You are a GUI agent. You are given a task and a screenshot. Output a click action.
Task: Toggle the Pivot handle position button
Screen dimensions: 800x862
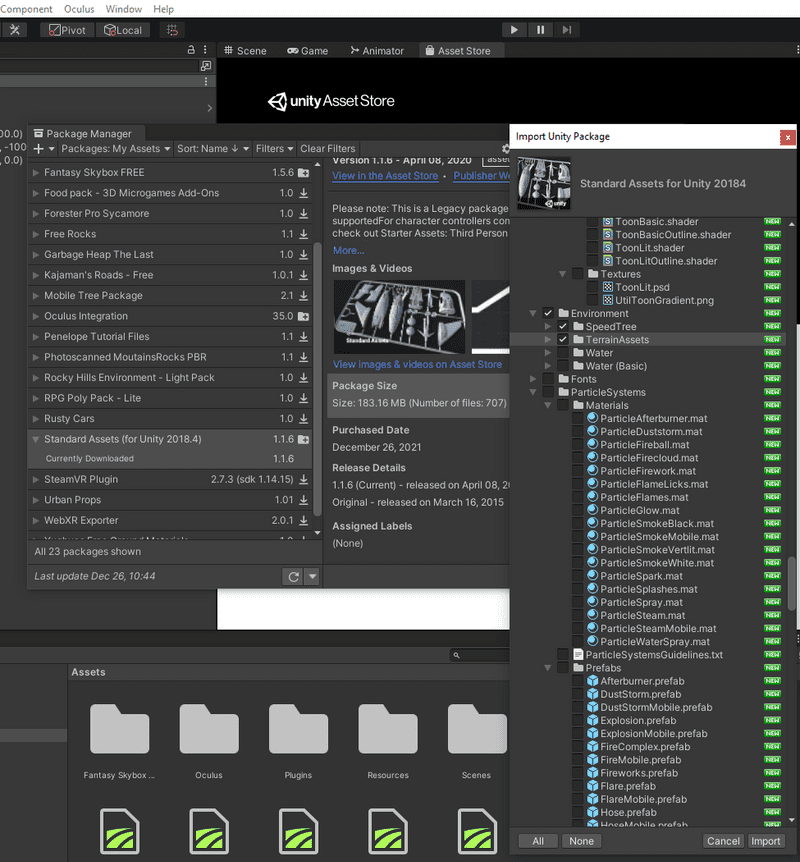pos(67,30)
